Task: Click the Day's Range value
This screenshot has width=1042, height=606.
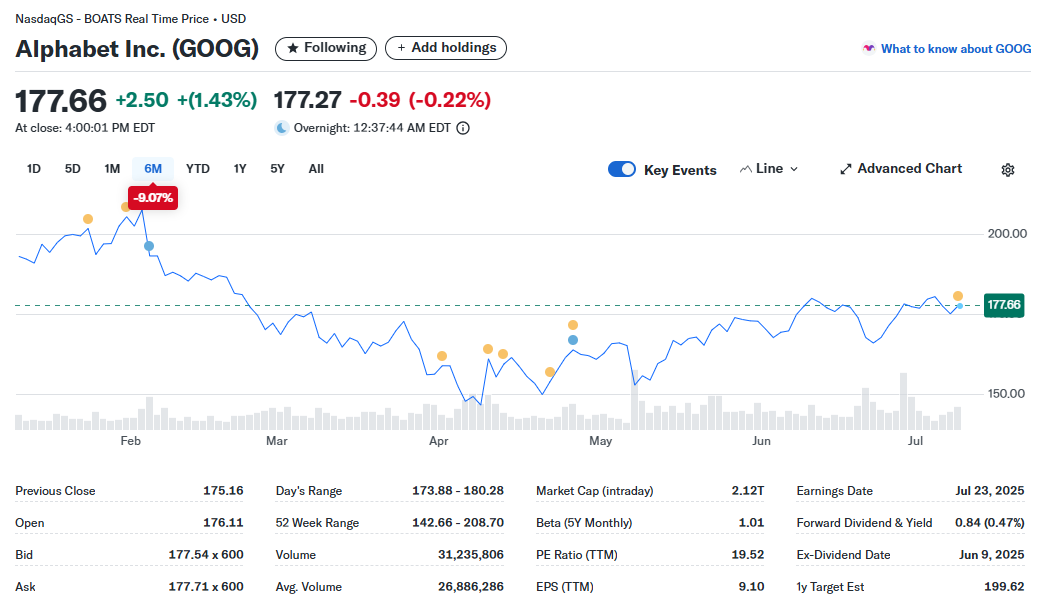Action: tap(458, 490)
